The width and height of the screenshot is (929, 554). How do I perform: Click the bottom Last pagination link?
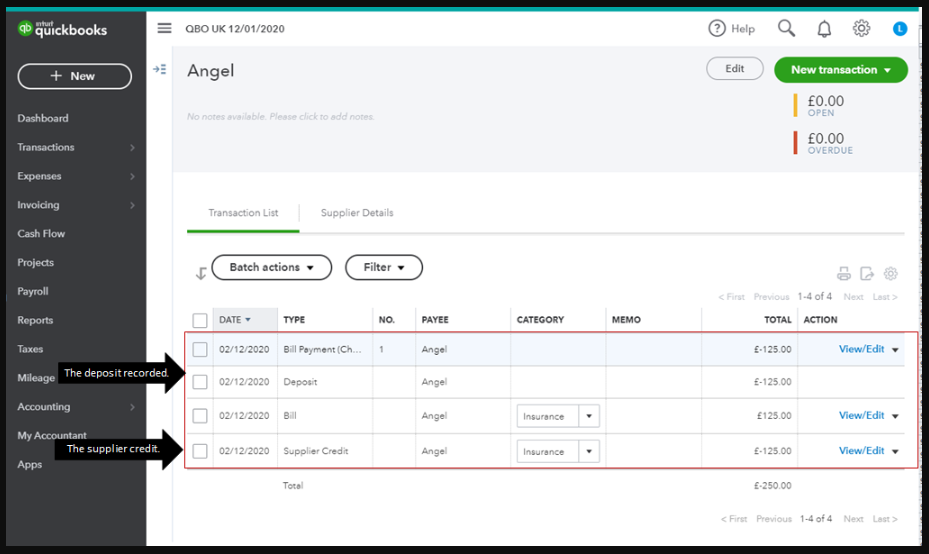coord(885,518)
